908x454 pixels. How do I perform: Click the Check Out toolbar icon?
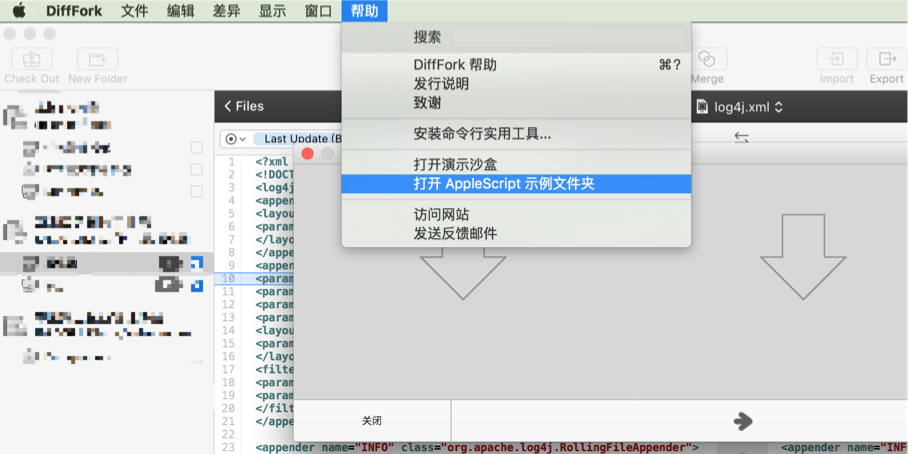pyautogui.click(x=31, y=59)
